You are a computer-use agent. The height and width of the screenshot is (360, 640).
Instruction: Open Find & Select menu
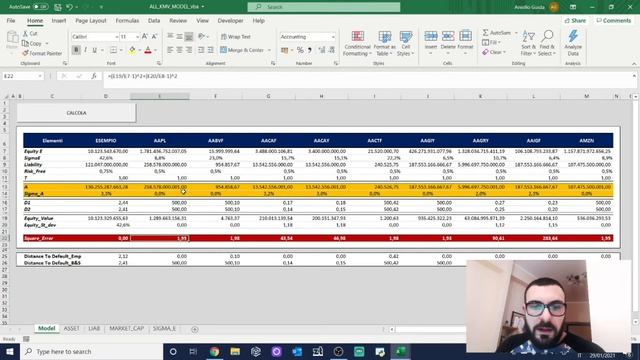(x=547, y=43)
